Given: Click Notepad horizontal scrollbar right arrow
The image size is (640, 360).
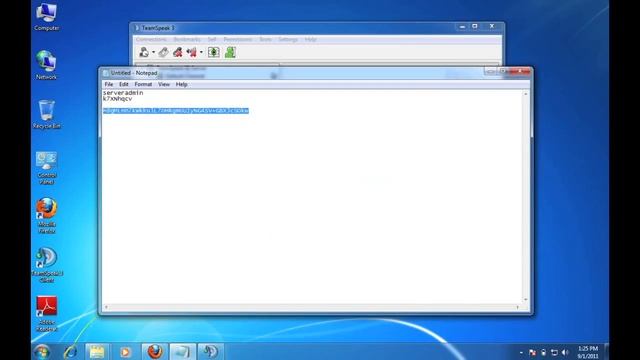Looking at the screenshot, I should tap(518, 307).
